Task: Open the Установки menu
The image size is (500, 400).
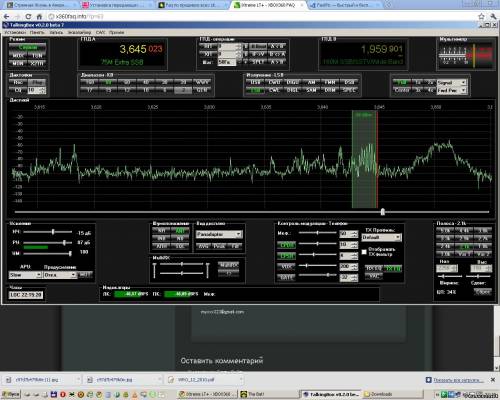Action: (x=15, y=32)
